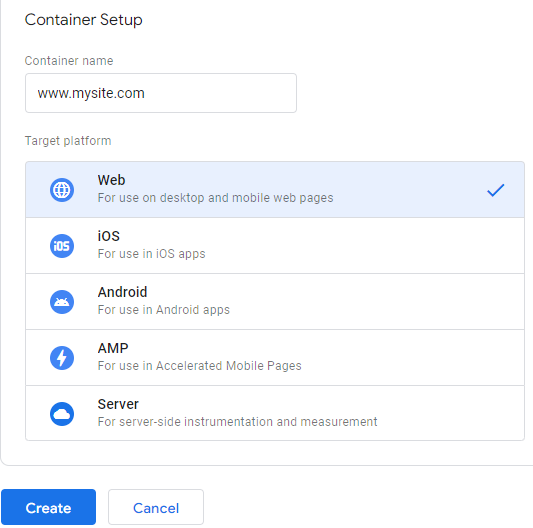Screen dimensions: 533x528
Task: Click 'For use in Android apps' description
Action: pyautogui.click(x=164, y=310)
